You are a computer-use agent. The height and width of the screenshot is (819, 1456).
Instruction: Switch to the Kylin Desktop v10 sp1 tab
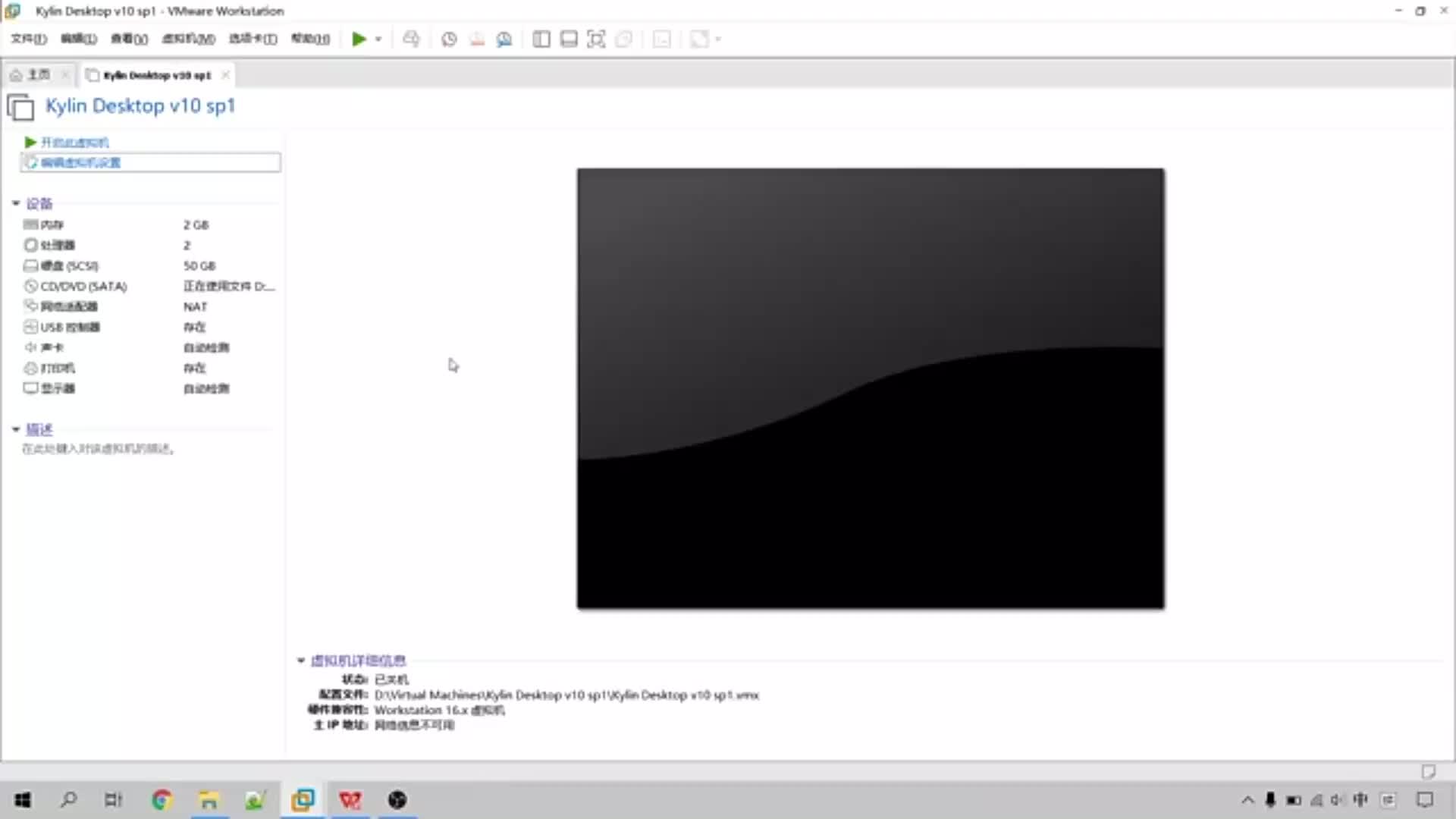pyautogui.click(x=157, y=75)
